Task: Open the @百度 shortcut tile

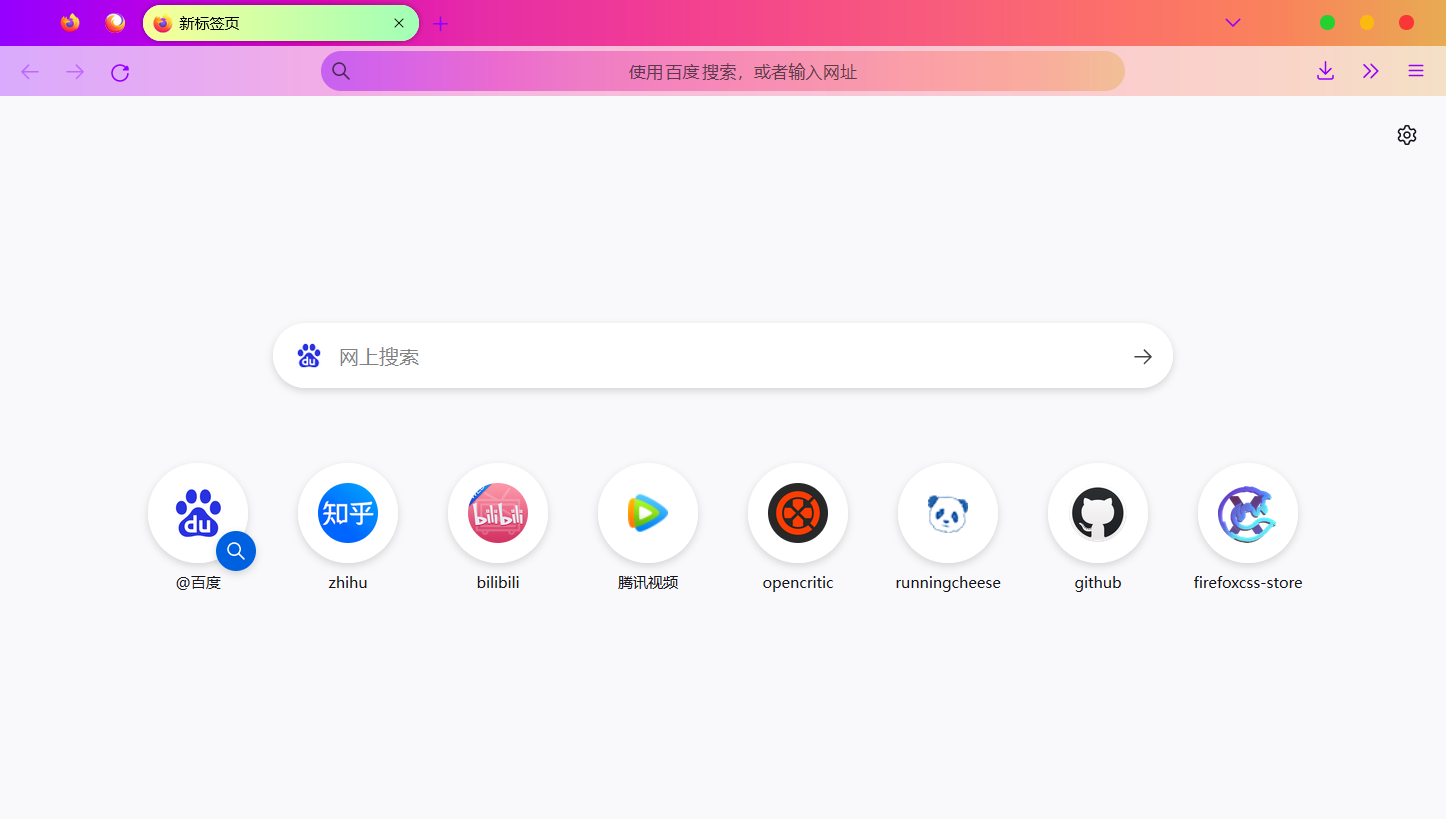Action: click(198, 513)
